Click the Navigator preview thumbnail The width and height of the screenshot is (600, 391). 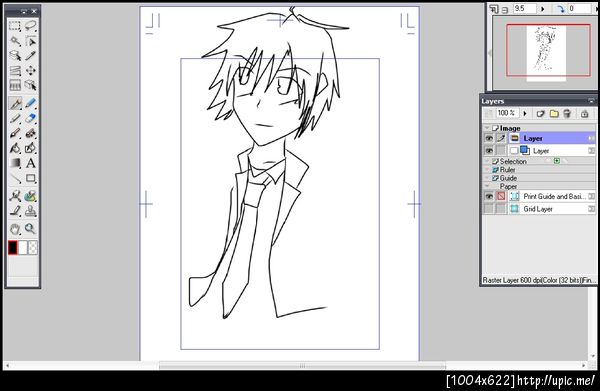coord(546,53)
